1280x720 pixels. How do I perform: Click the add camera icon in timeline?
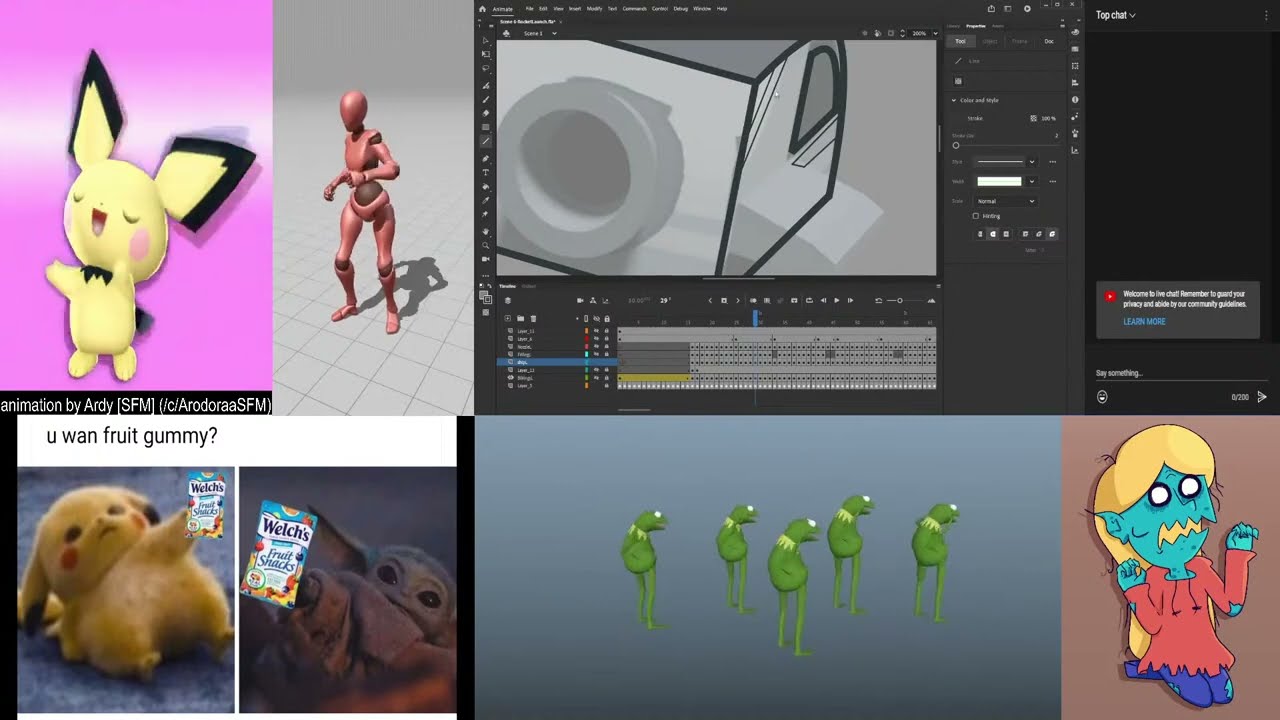(580, 301)
